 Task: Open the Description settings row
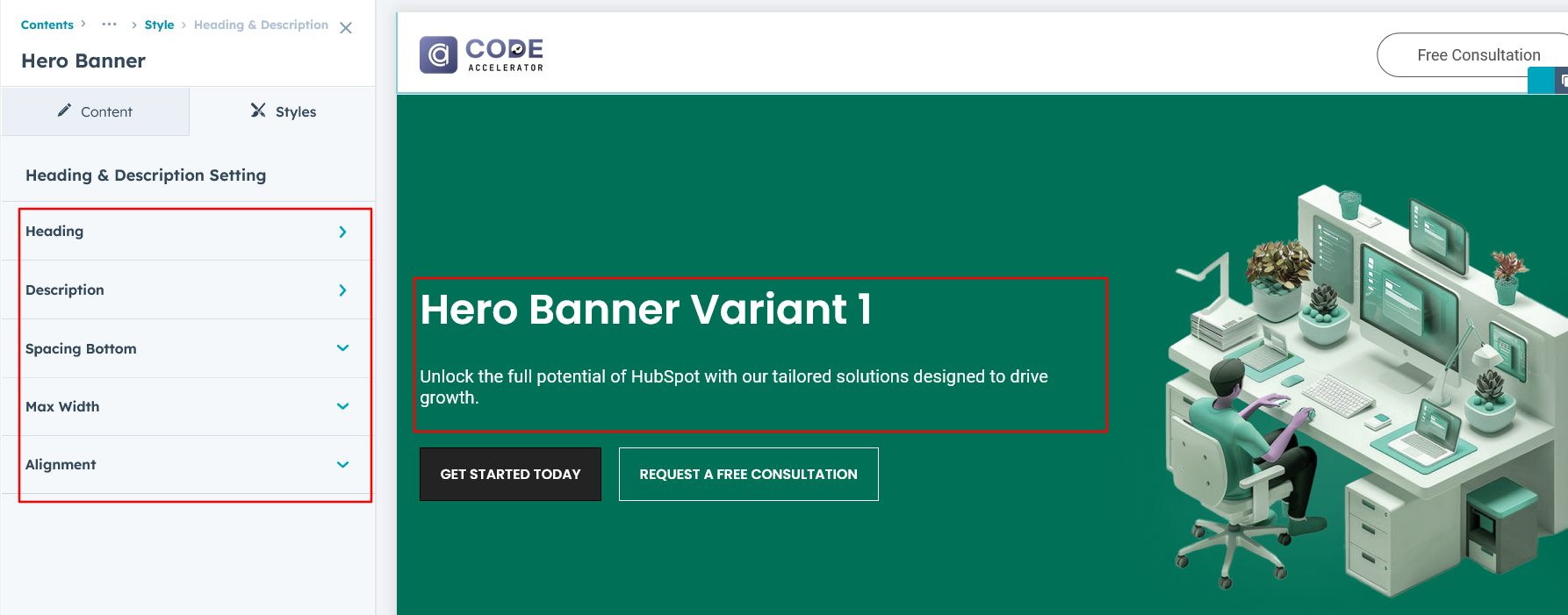tap(186, 290)
